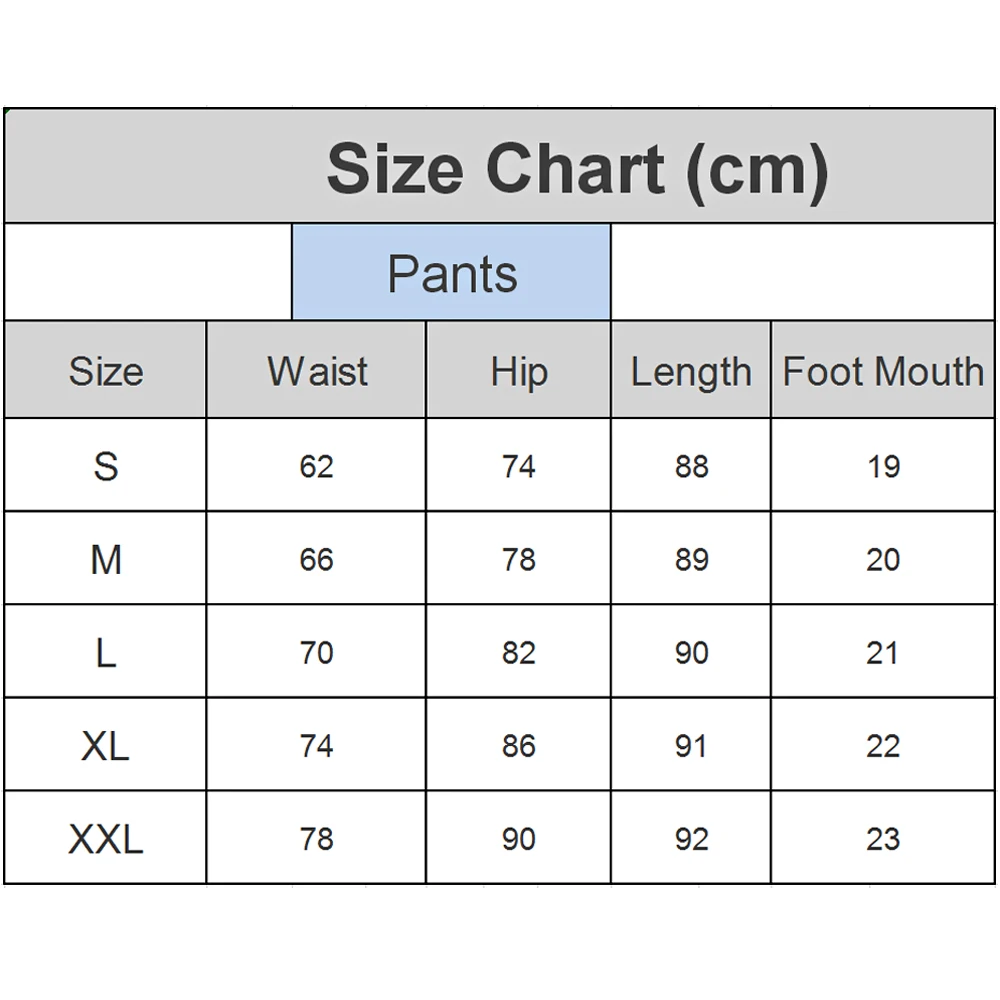Click the Size column header
Screen dimensions: 1000x1000
point(106,371)
